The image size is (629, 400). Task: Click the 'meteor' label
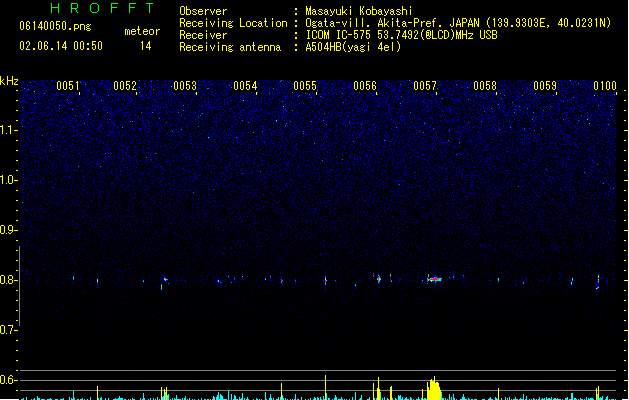[x=142, y=31]
